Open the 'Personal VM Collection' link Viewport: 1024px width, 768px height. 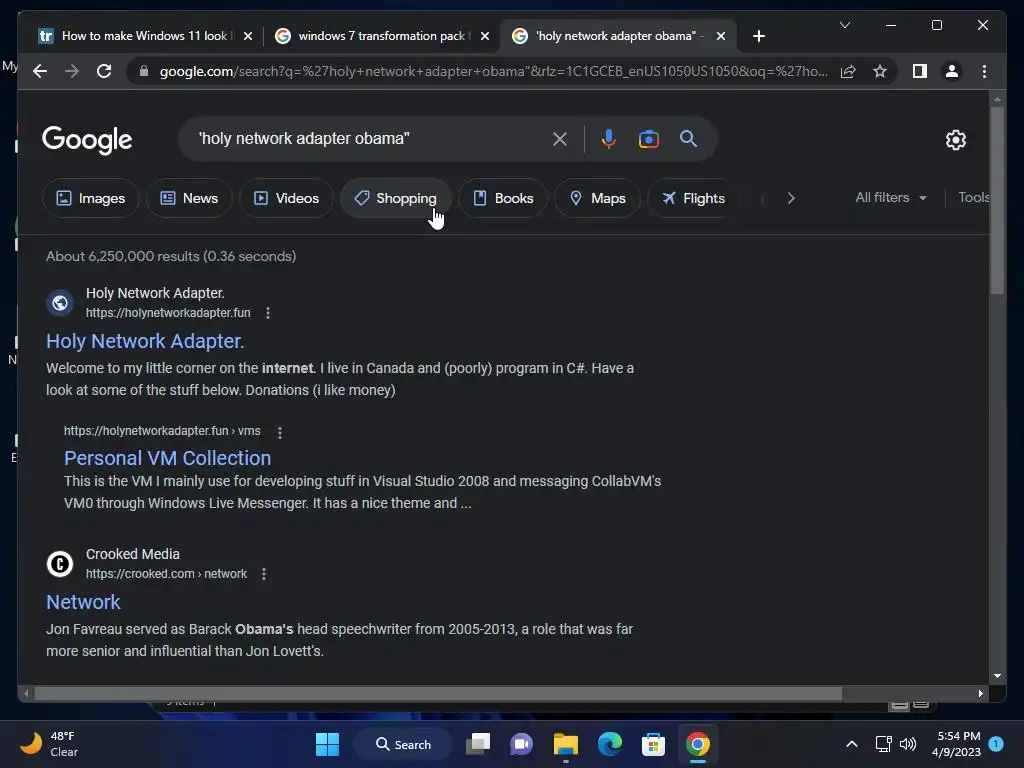[x=167, y=458]
